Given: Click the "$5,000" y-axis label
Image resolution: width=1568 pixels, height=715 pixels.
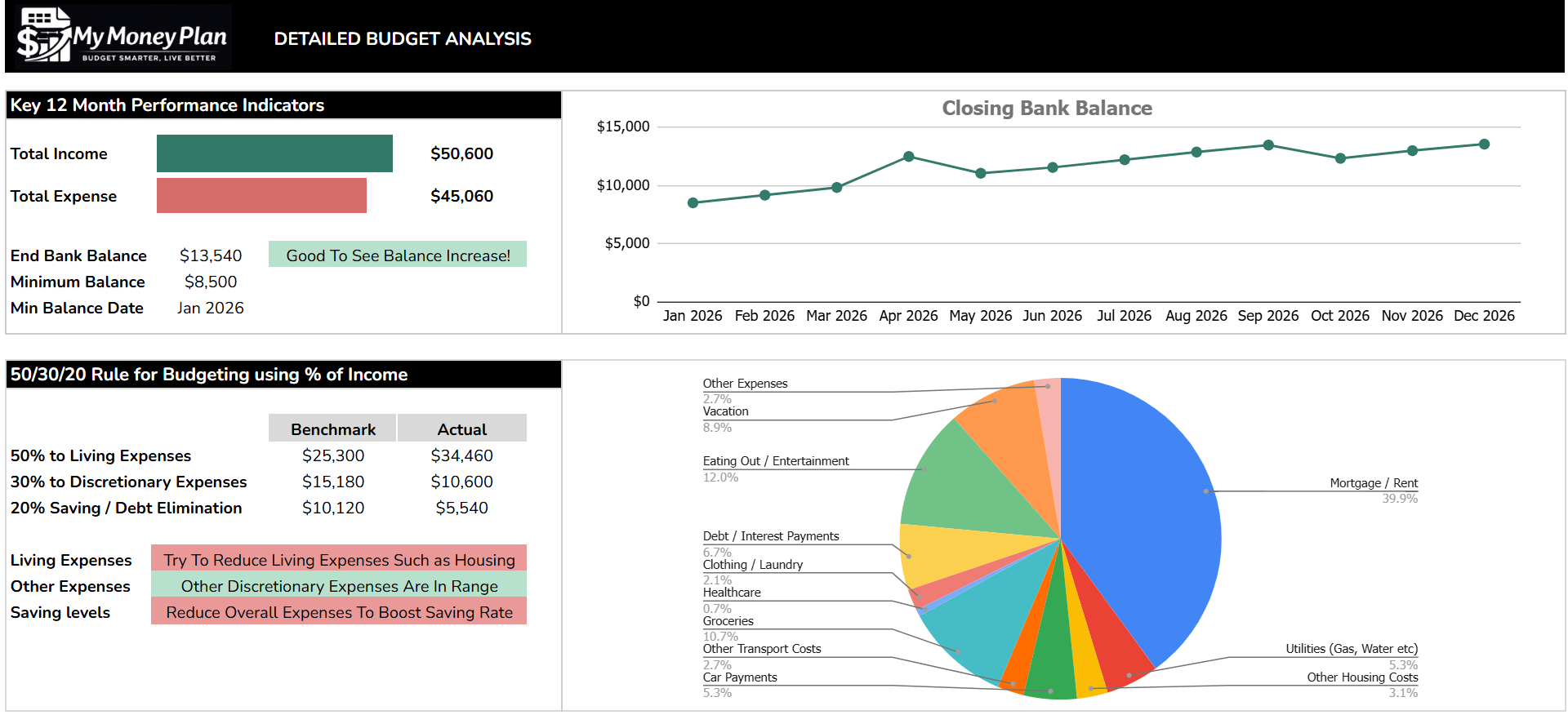Looking at the screenshot, I should [x=627, y=243].
